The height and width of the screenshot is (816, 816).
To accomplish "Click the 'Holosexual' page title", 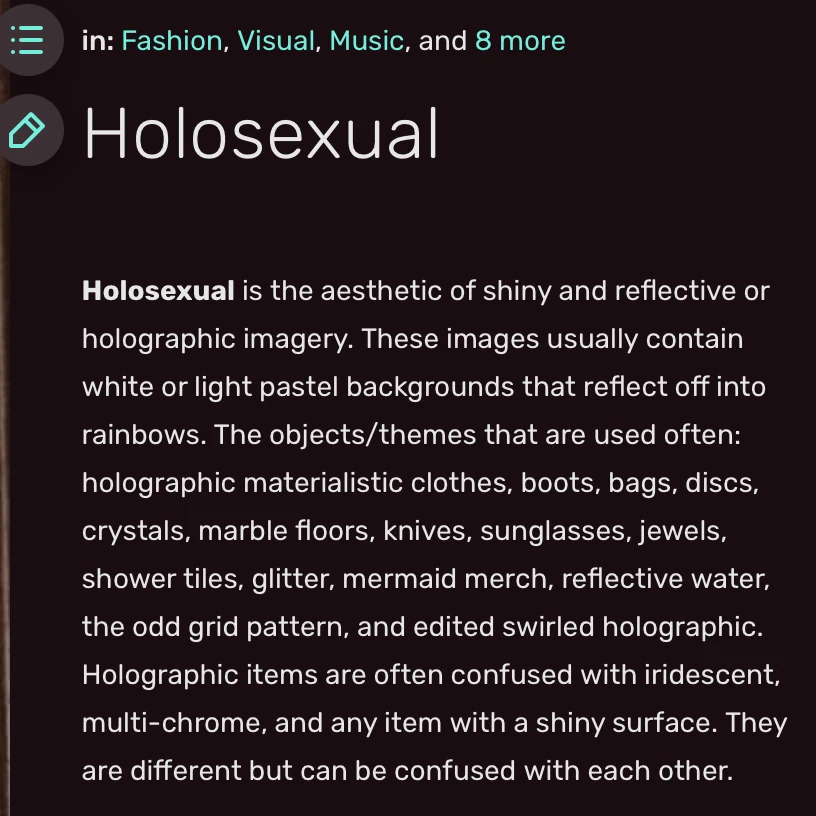I will (260, 135).
